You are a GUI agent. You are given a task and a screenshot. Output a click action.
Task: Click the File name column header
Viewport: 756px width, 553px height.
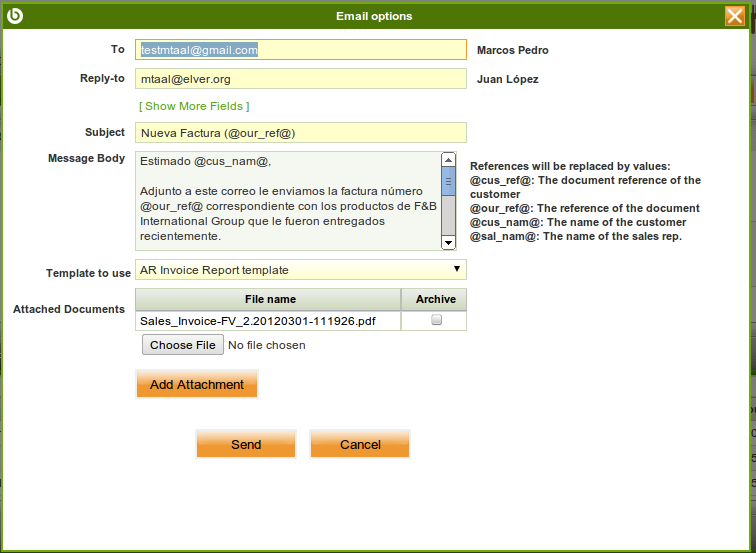pyautogui.click(x=269, y=299)
